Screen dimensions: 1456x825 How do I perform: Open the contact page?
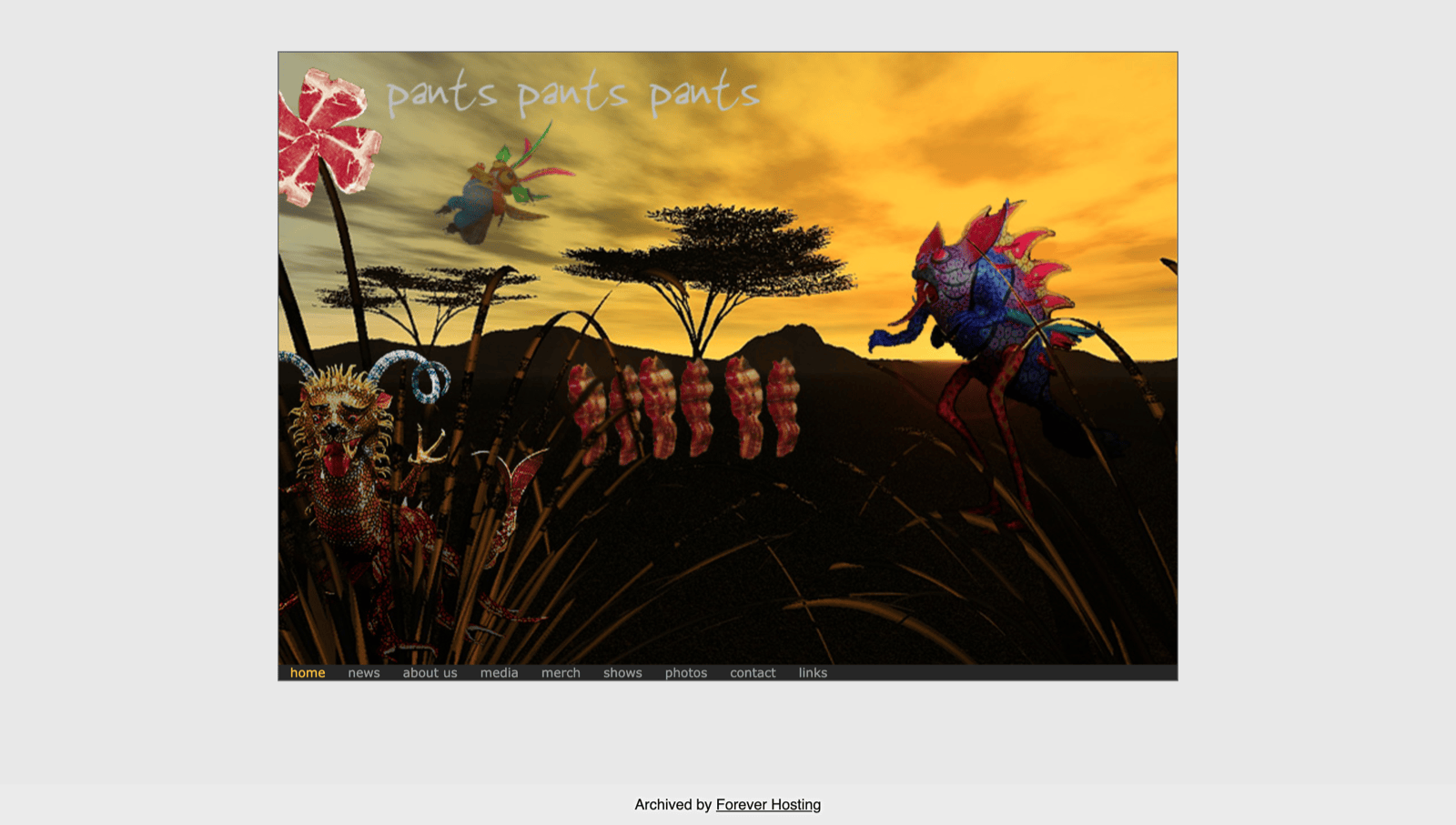pyautogui.click(x=753, y=673)
